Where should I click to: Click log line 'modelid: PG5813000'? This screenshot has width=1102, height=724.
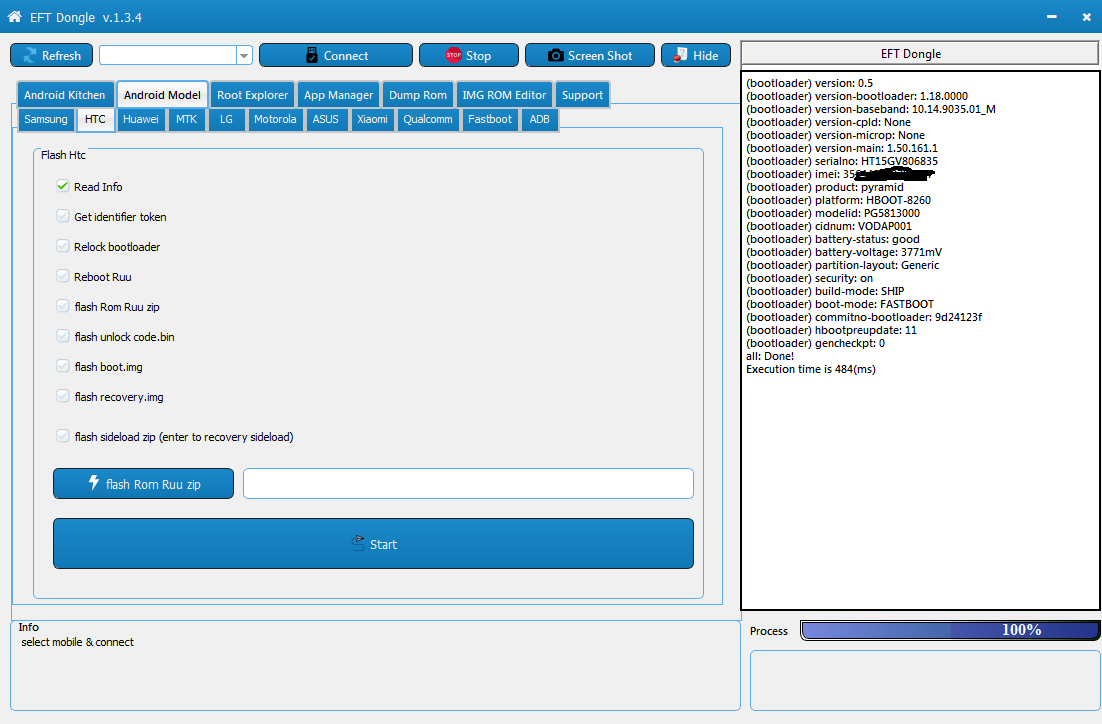coord(833,213)
